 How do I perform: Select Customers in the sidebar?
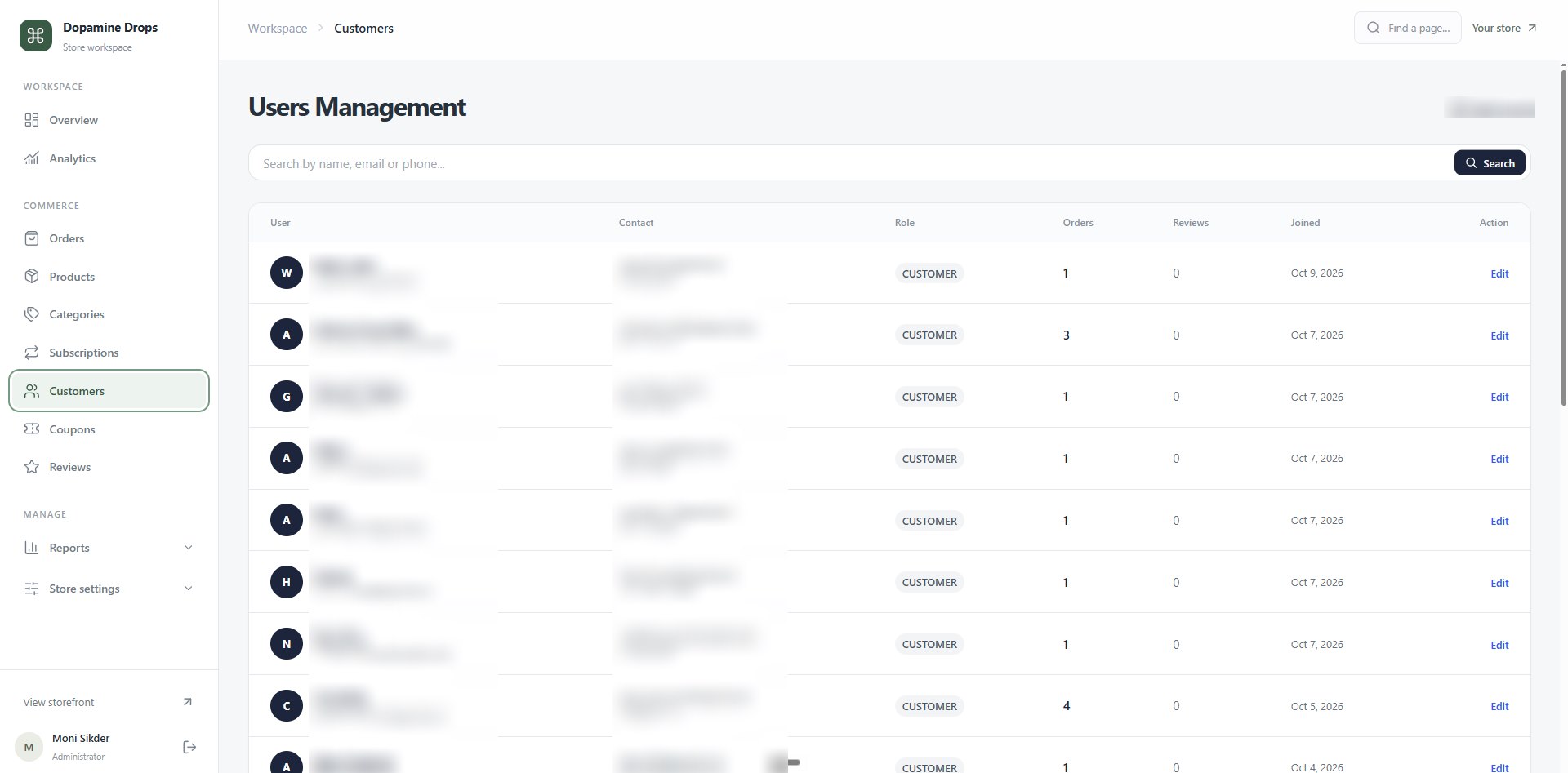pyautogui.click(x=109, y=391)
